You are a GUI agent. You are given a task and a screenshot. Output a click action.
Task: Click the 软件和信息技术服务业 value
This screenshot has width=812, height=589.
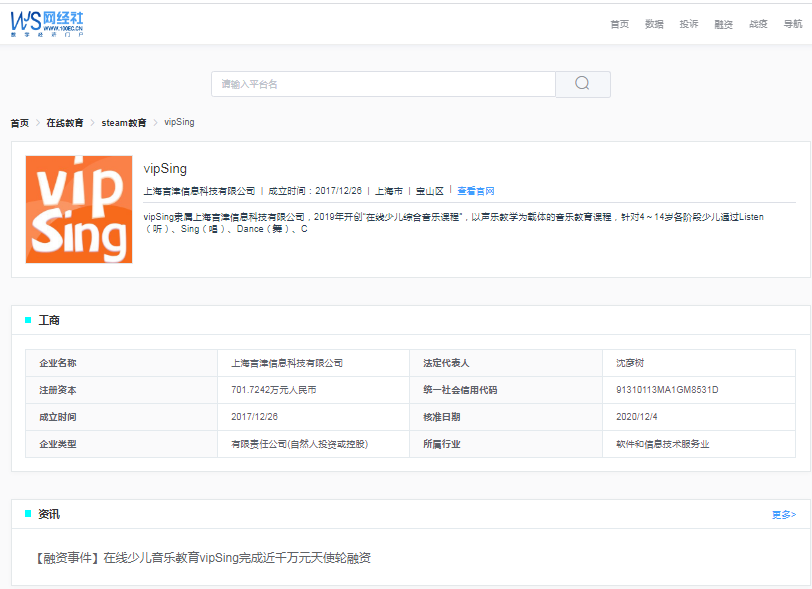tap(662, 444)
